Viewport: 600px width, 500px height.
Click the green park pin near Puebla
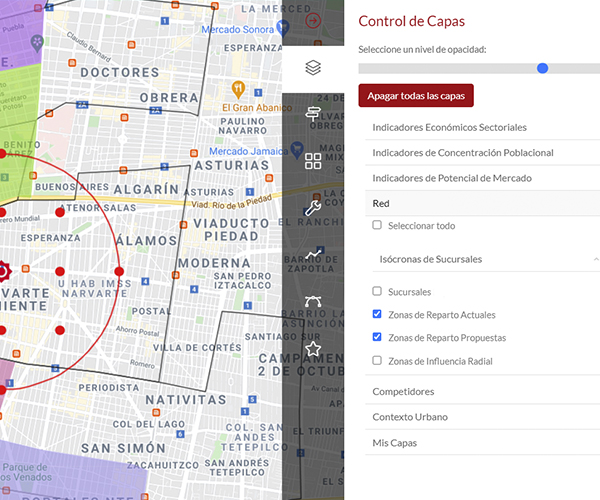pyautogui.click(x=37, y=43)
